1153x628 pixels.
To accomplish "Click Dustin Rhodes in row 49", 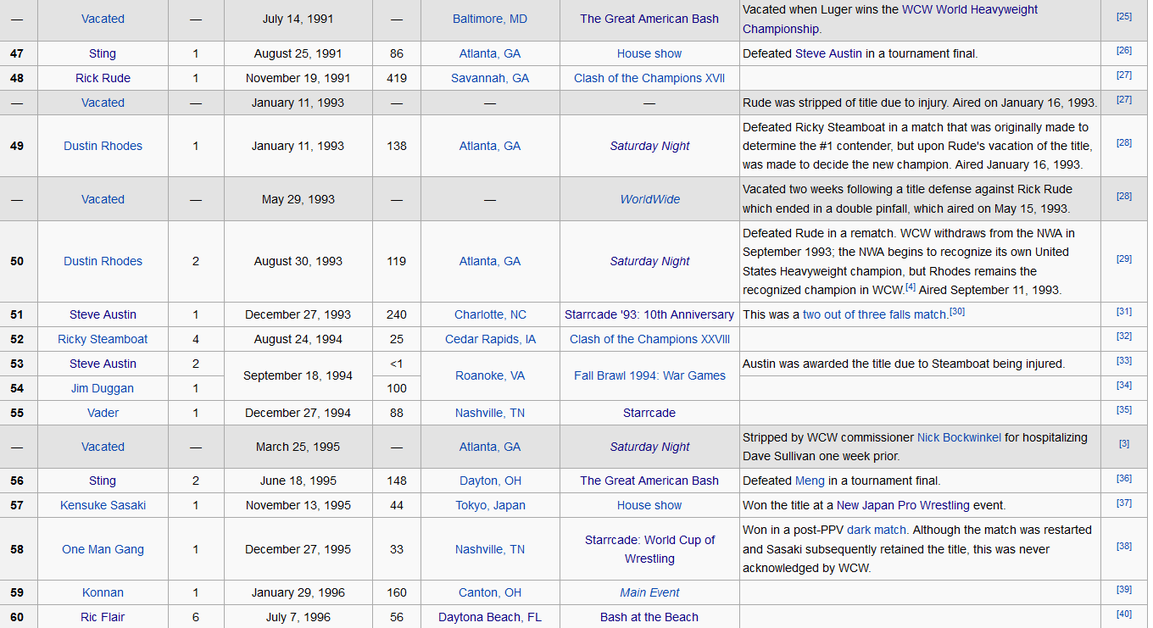I will (x=102, y=146).
